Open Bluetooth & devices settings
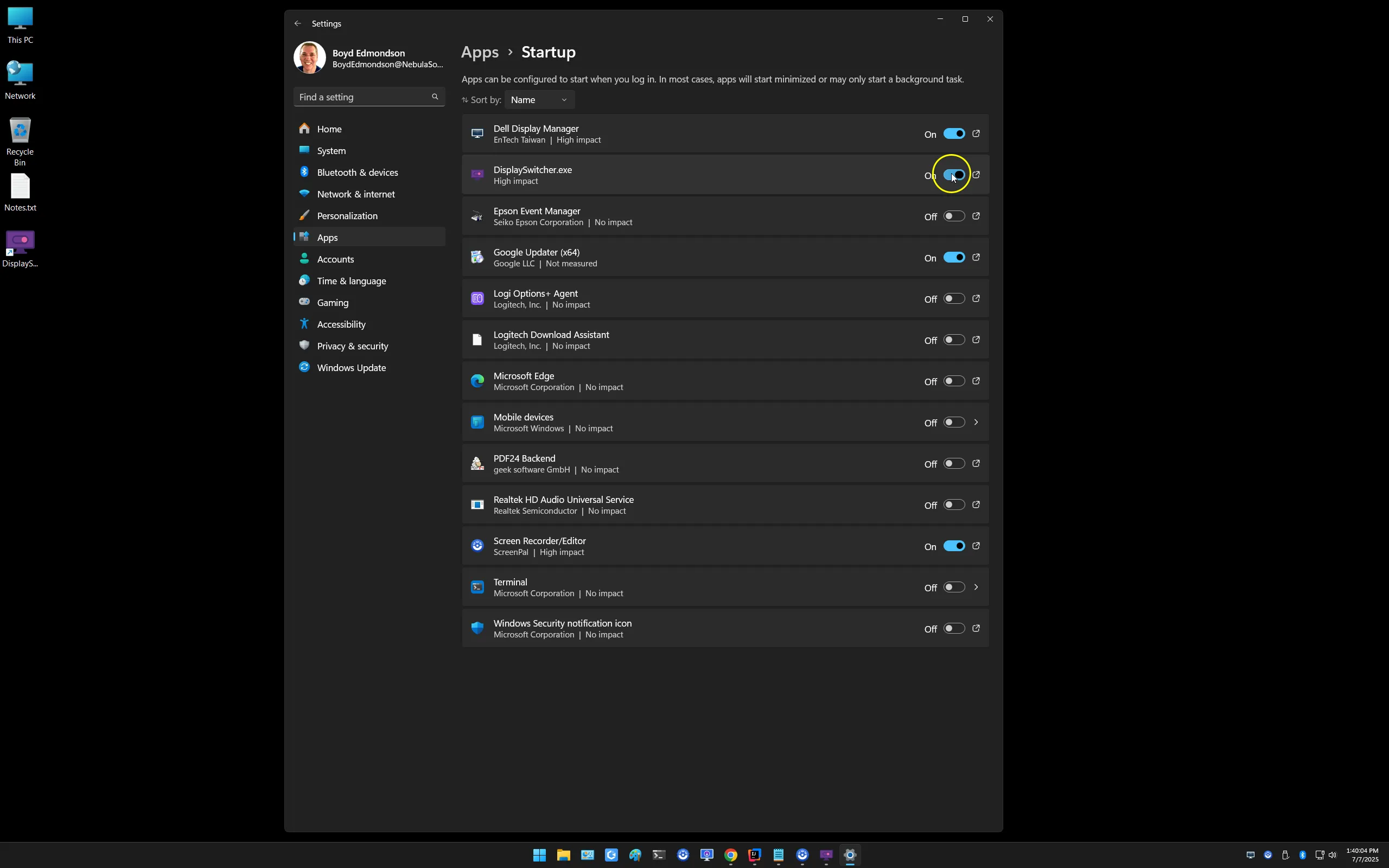 click(369, 172)
